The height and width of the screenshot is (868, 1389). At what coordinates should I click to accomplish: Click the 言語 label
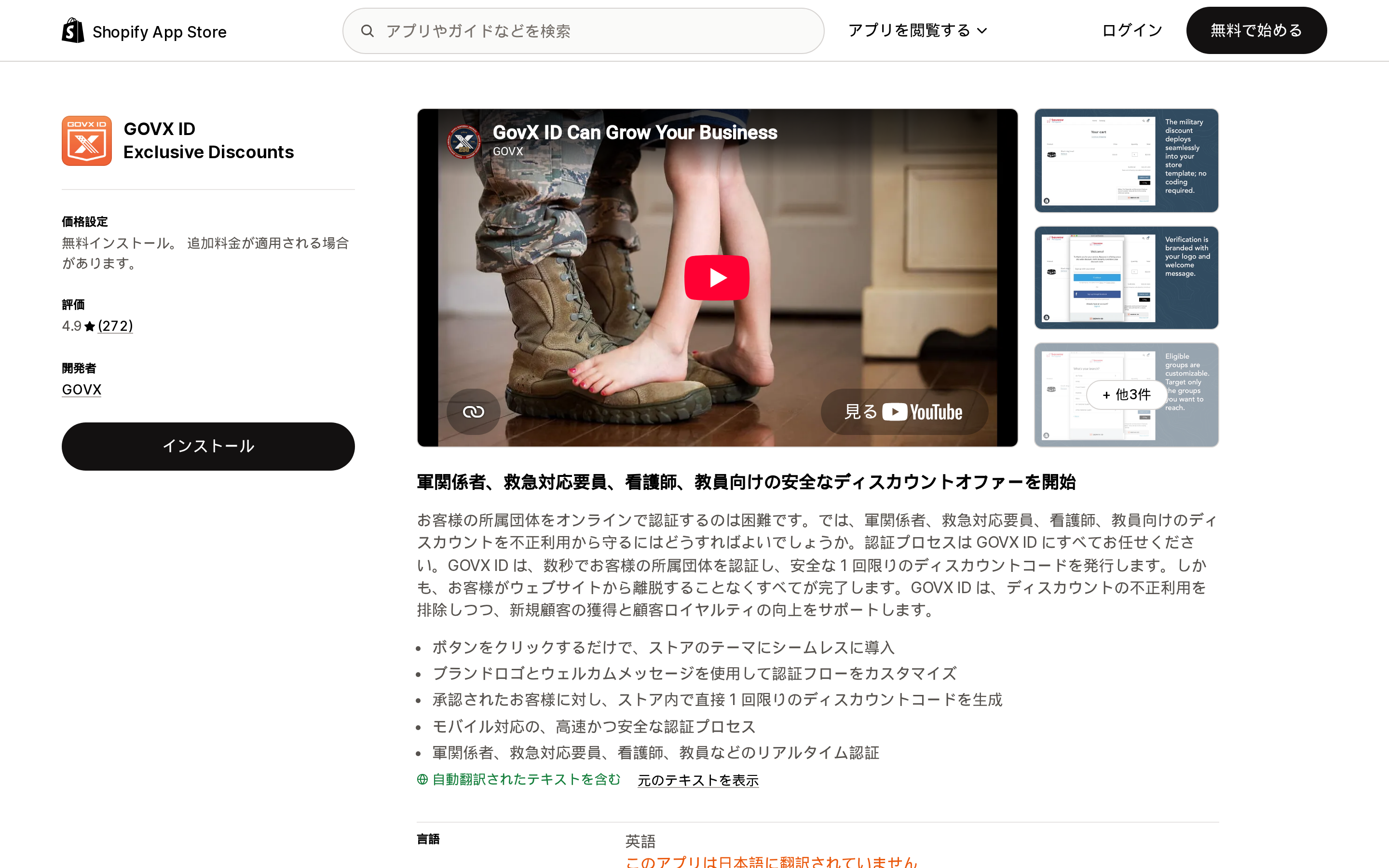(x=428, y=839)
